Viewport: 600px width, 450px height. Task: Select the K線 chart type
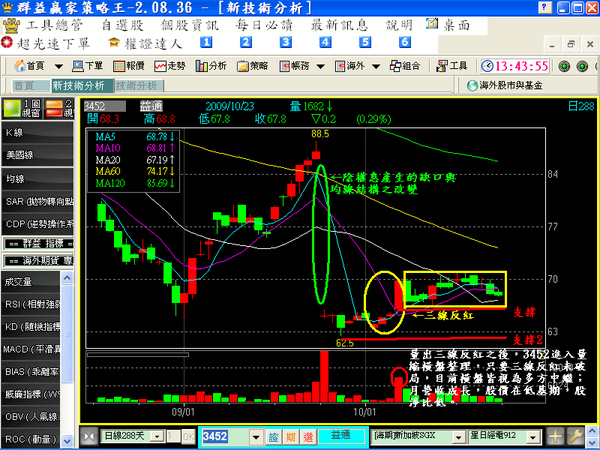pyautogui.click(x=38, y=133)
